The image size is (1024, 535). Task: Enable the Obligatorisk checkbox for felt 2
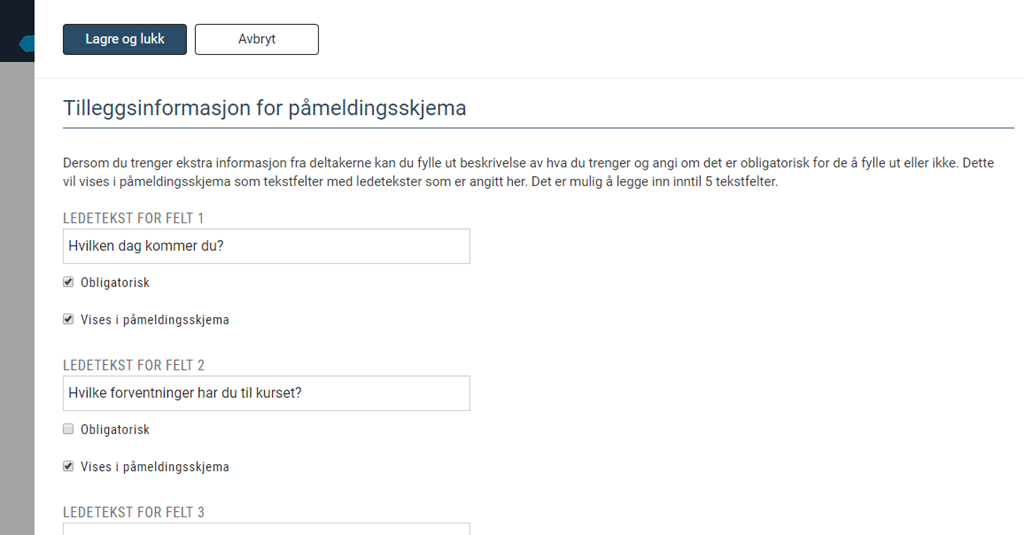(x=68, y=429)
